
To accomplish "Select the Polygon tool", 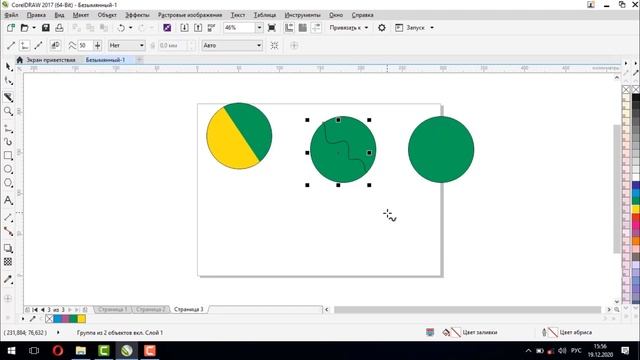I will (8, 183).
